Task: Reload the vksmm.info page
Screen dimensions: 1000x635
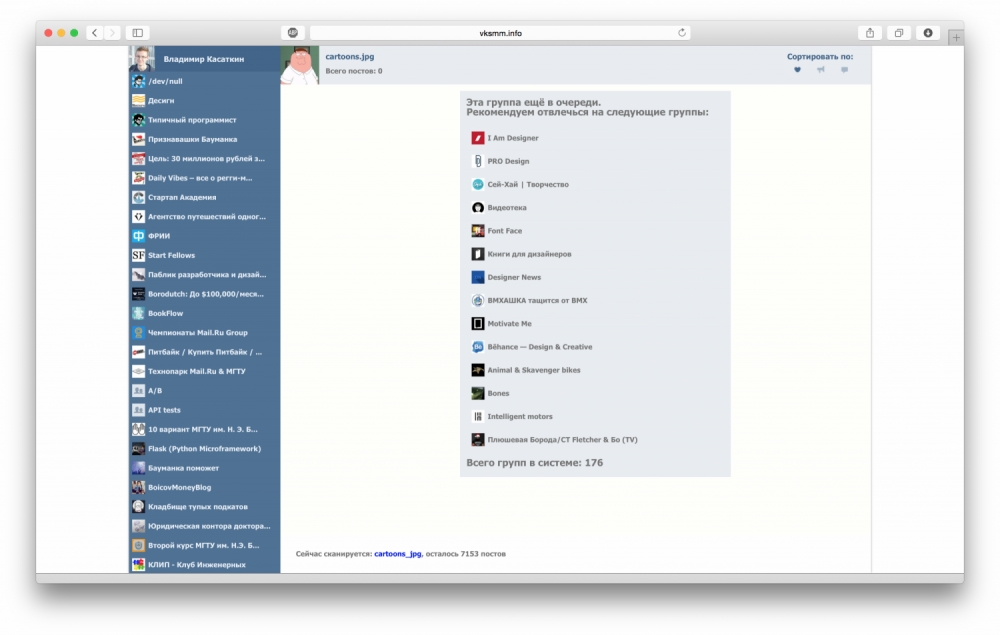Action: [x=682, y=33]
